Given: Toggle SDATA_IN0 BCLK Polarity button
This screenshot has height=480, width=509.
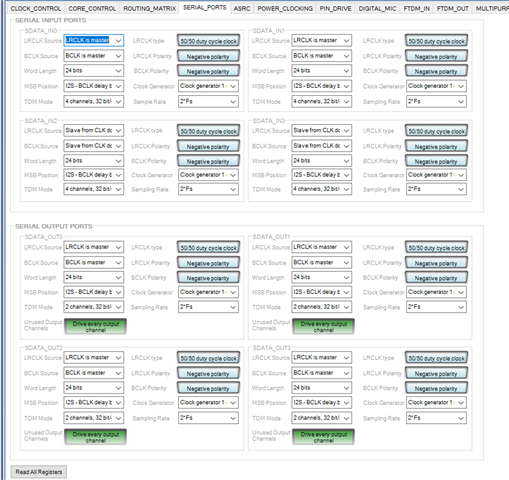Looking at the screenshot, I should pyautogui.click(x=208, y=71).
